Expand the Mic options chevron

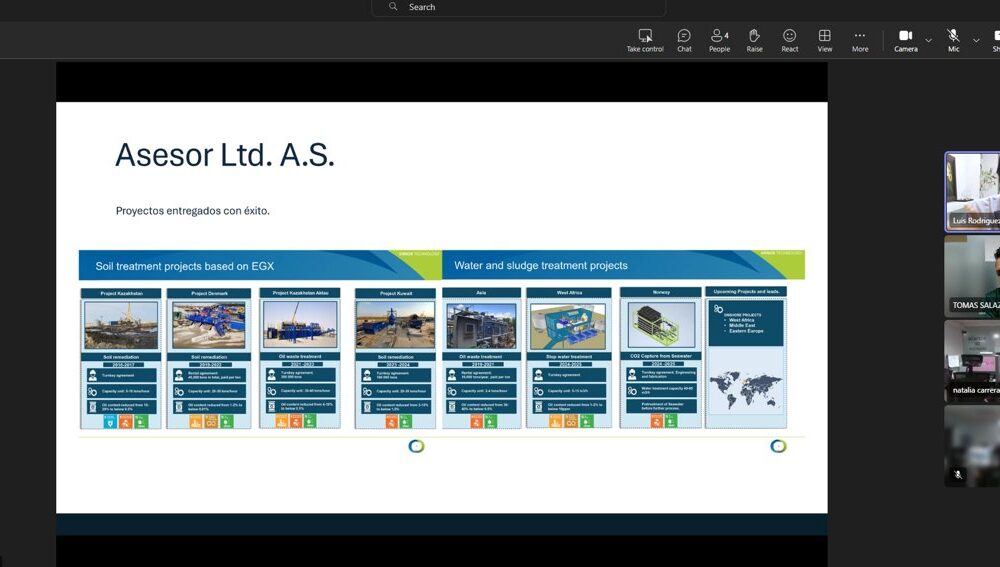click(x=976, y=40)
